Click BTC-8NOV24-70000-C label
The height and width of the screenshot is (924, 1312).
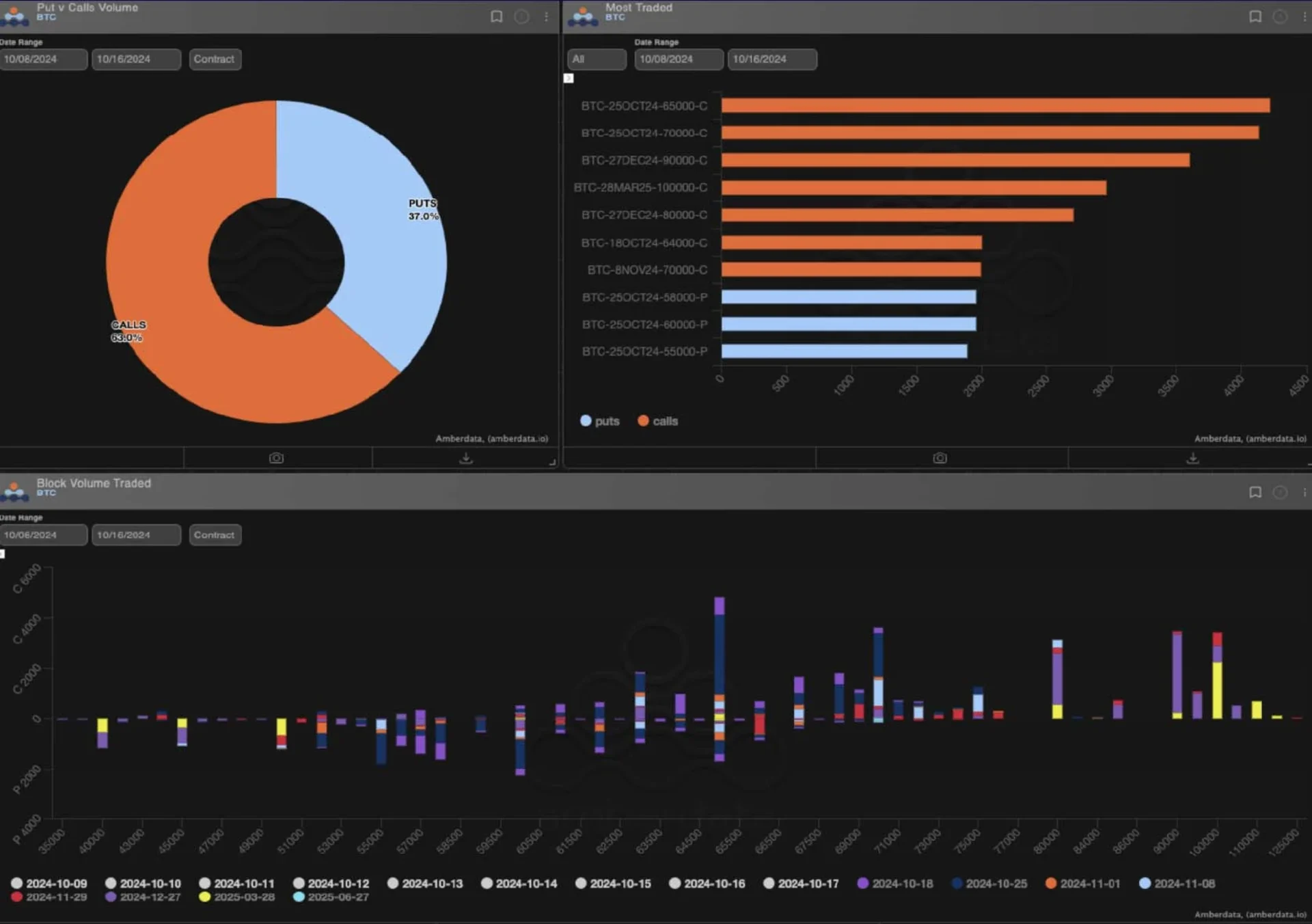[x=647, y=270]
